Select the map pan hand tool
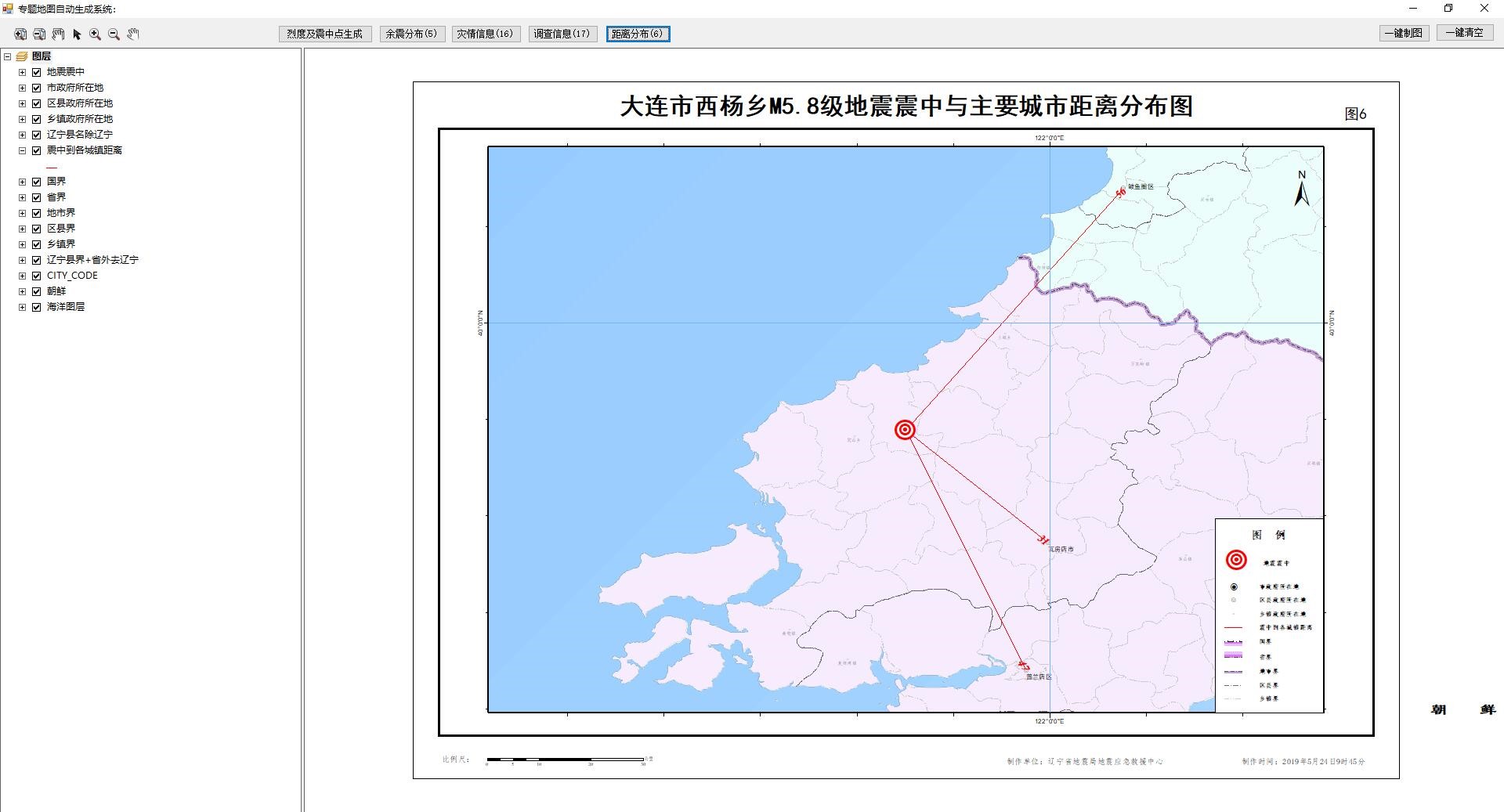The height and width of the screenshot is (812, 1504). [x=133, y=34]
